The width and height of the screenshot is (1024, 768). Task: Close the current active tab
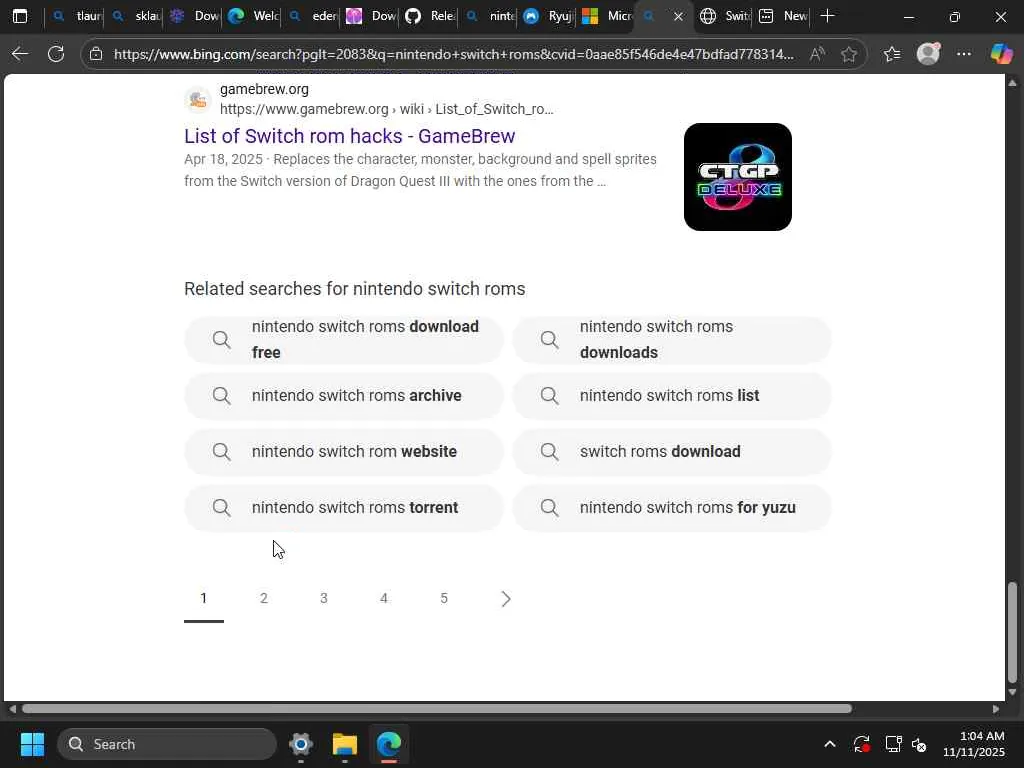(679, 16)
